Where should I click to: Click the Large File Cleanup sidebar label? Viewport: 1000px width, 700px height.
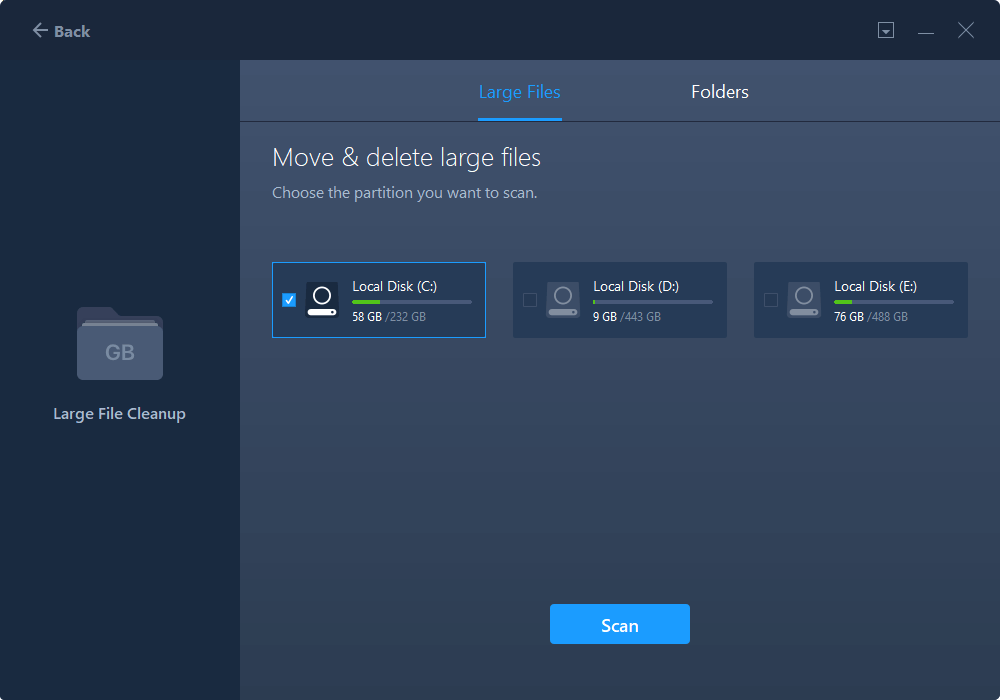(x=119, y=412)
